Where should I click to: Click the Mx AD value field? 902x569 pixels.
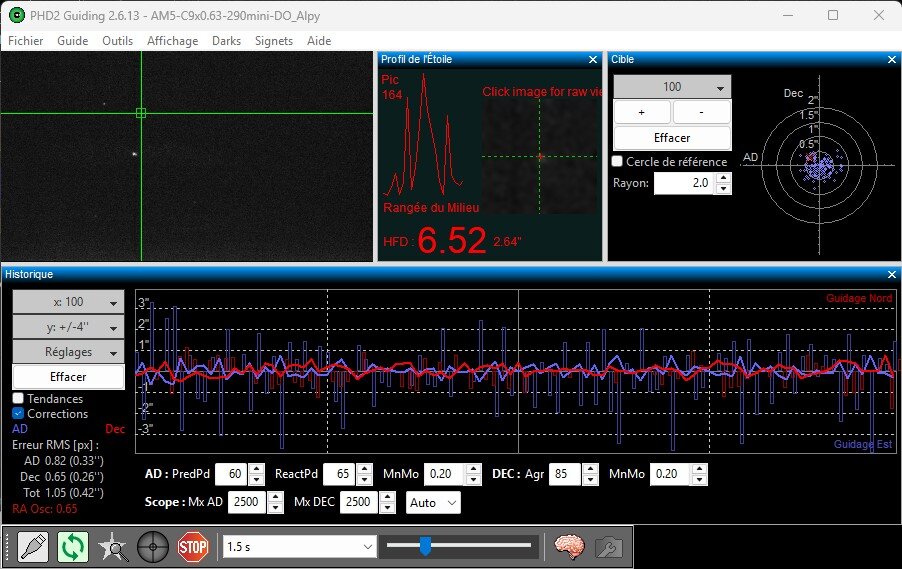248,502
